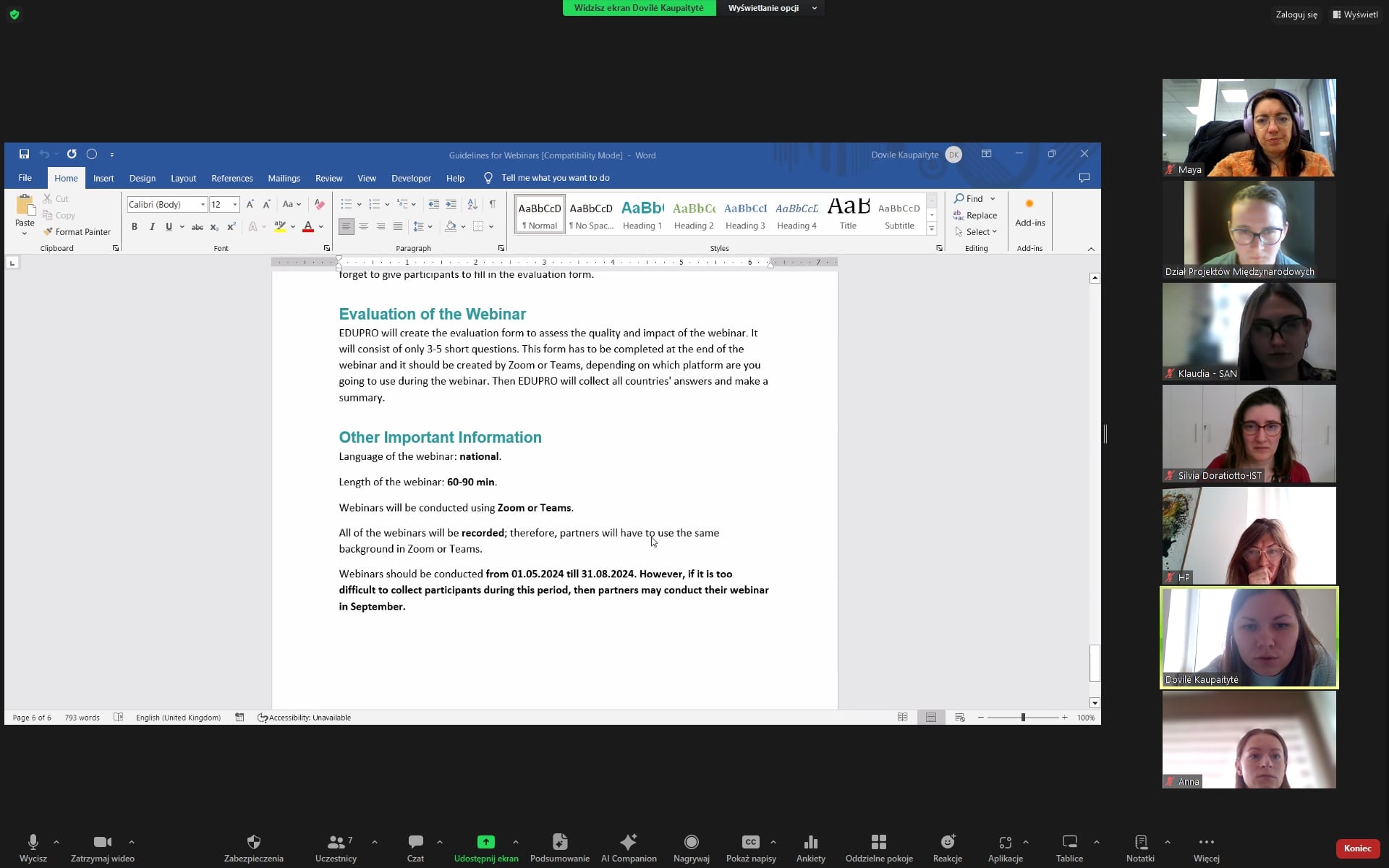Apply superscript formatting
Viewport: 1389px width, 868px height.
tap(231, 227)
